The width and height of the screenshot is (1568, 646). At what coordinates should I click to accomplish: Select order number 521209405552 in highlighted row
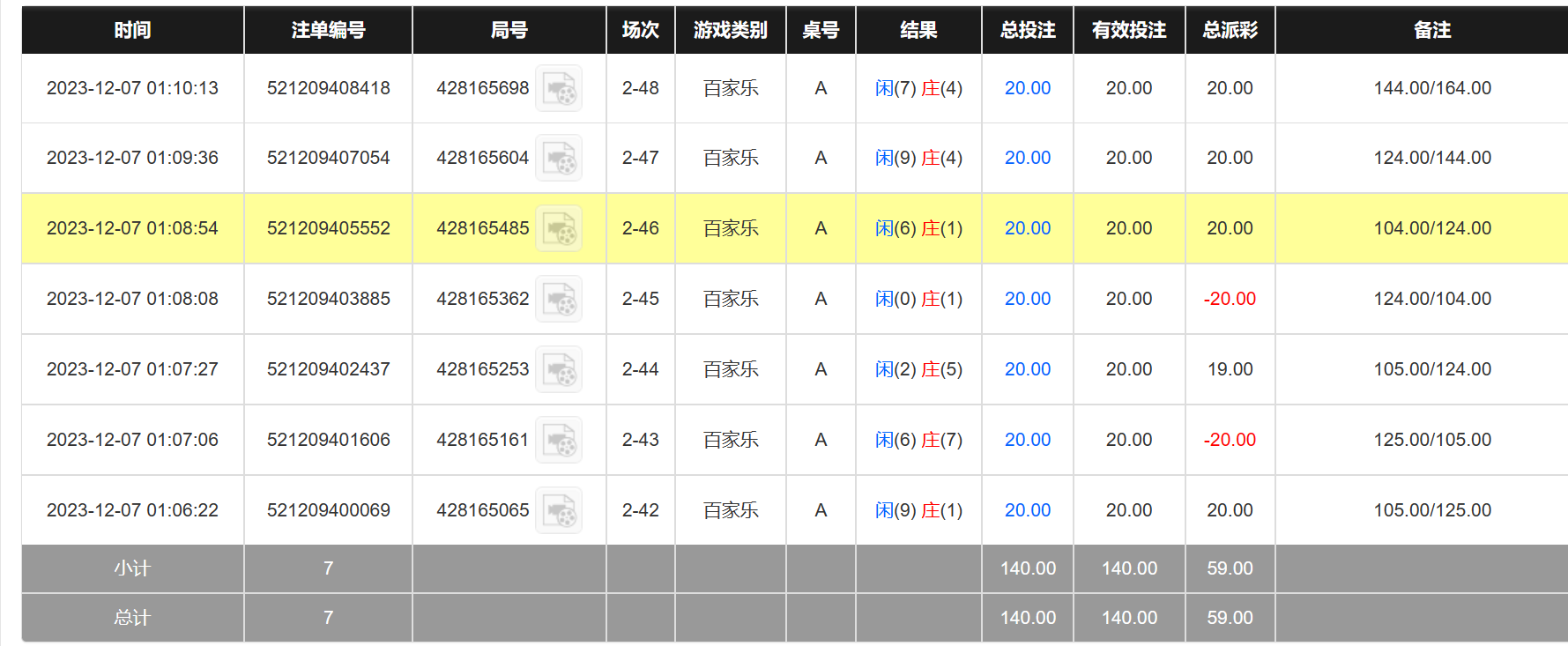point(329,228)
